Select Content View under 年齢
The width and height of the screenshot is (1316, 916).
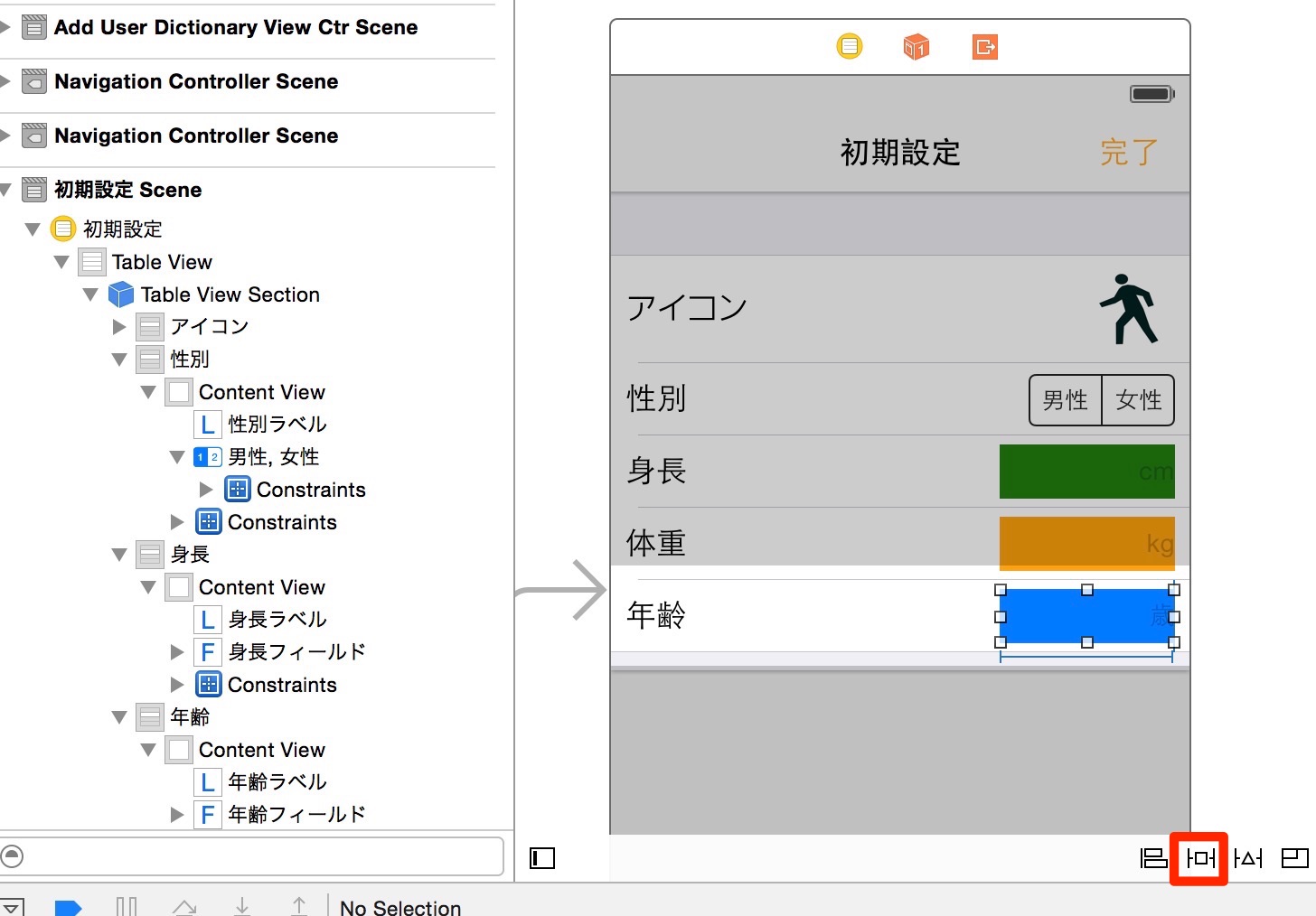(245, 750)
